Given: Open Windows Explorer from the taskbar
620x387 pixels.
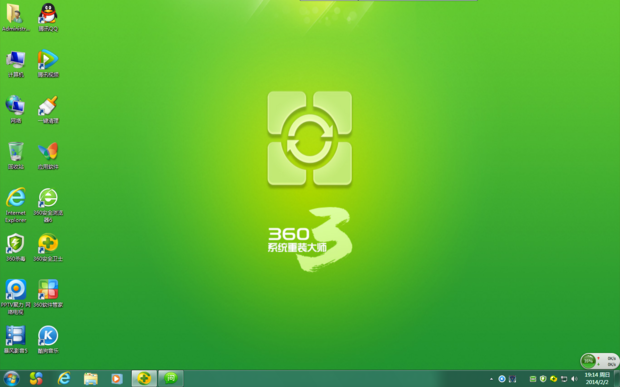Looking at the screenshot, I should point(91,379).
